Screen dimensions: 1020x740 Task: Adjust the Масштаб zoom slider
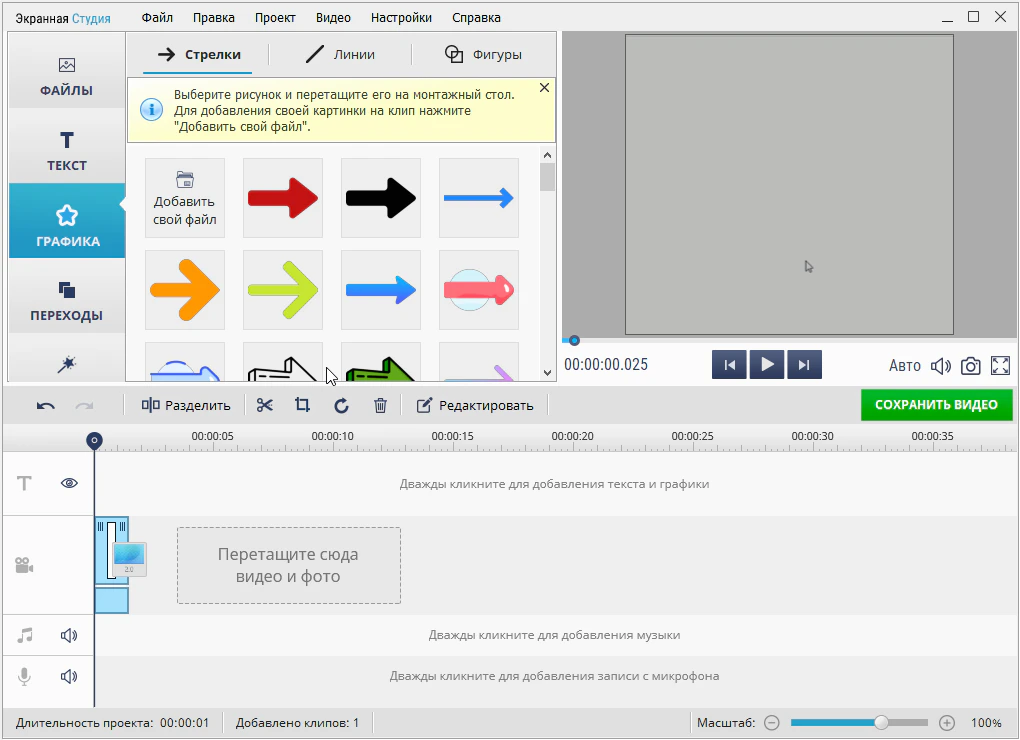point(881,722)
